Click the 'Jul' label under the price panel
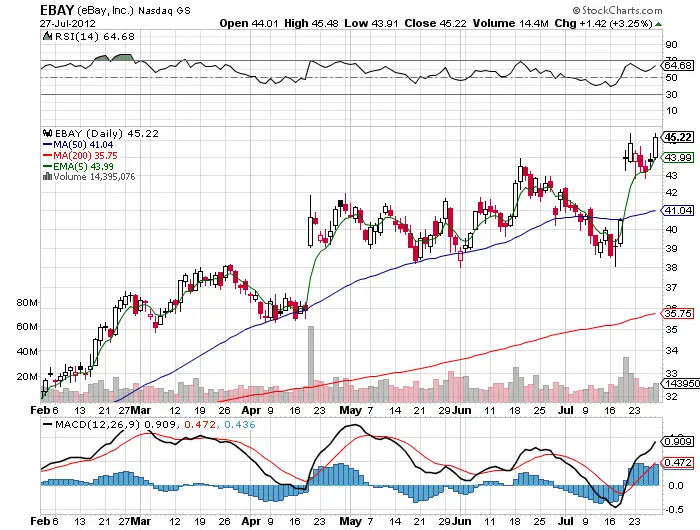Viewport: 700px width, 530px height. point(566,410)
